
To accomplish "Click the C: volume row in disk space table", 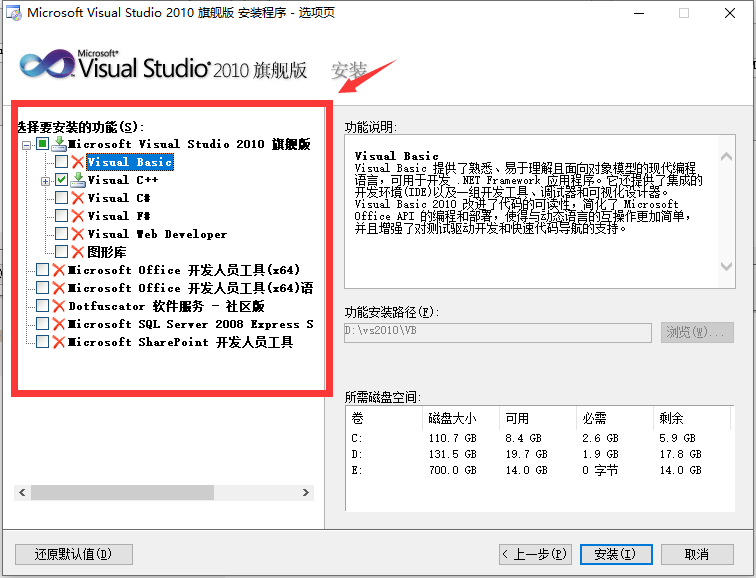I will [540, 438].
